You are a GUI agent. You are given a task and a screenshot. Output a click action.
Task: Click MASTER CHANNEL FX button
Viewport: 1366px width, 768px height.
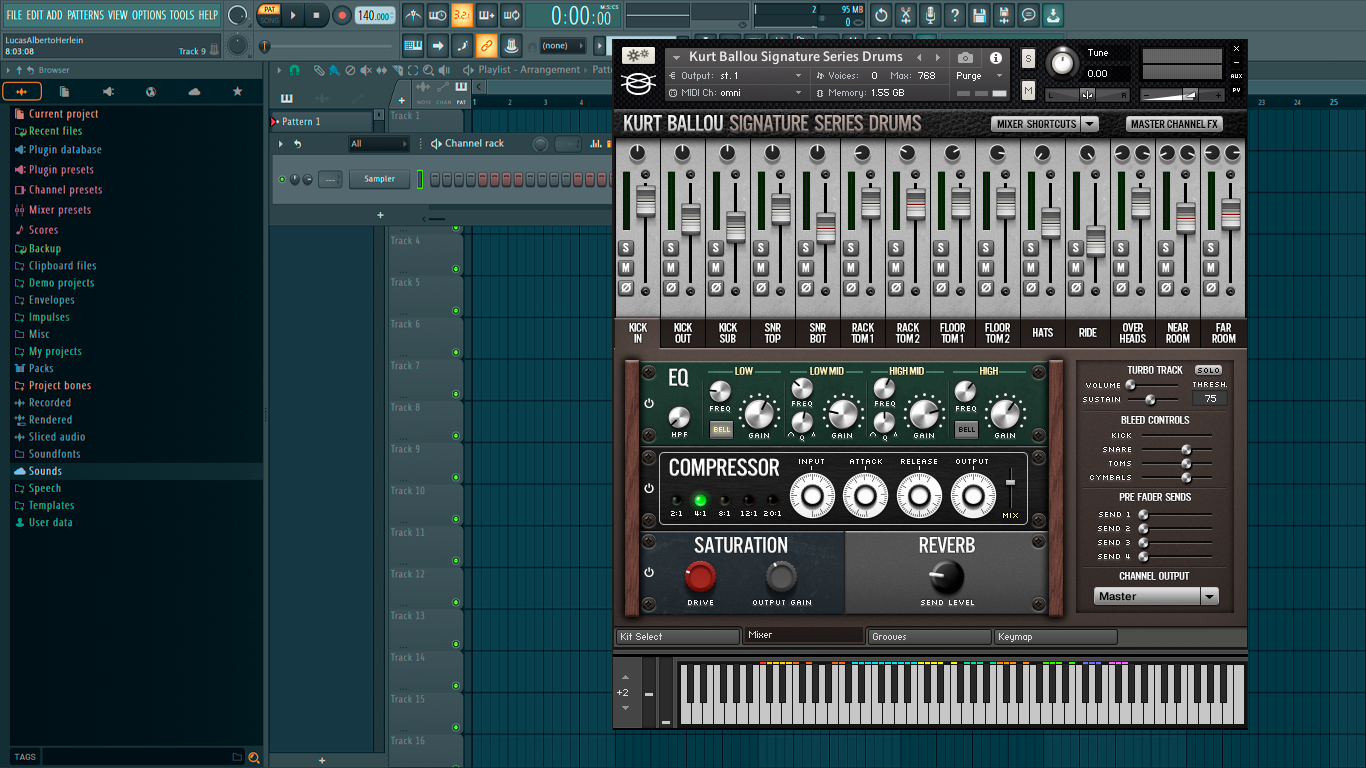tap(1173, 124)
